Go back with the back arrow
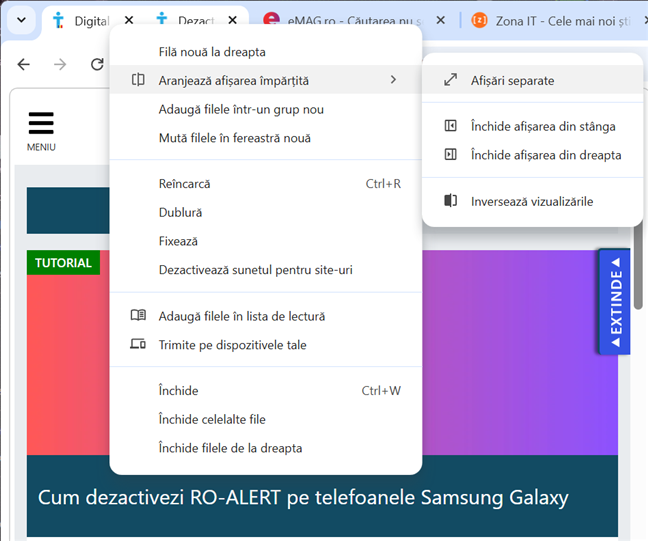The image size is (648, 541). click(x=24, y=64)
